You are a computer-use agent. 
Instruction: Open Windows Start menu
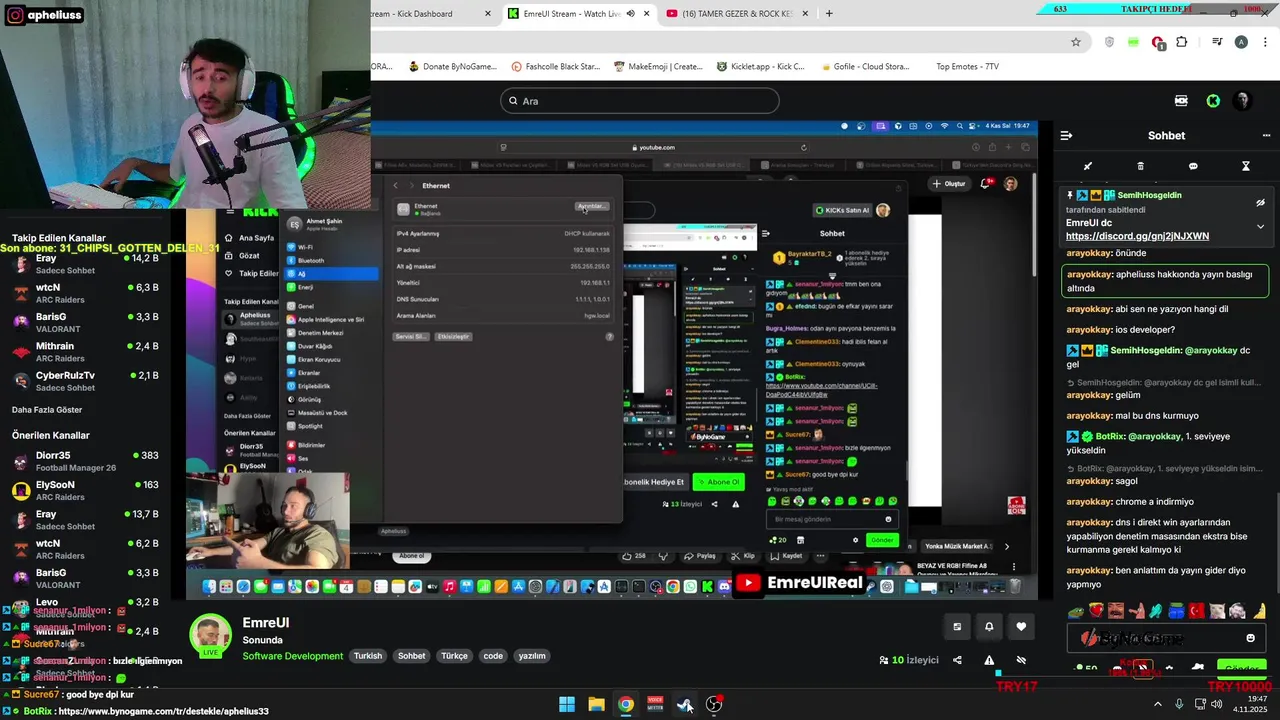566,704
